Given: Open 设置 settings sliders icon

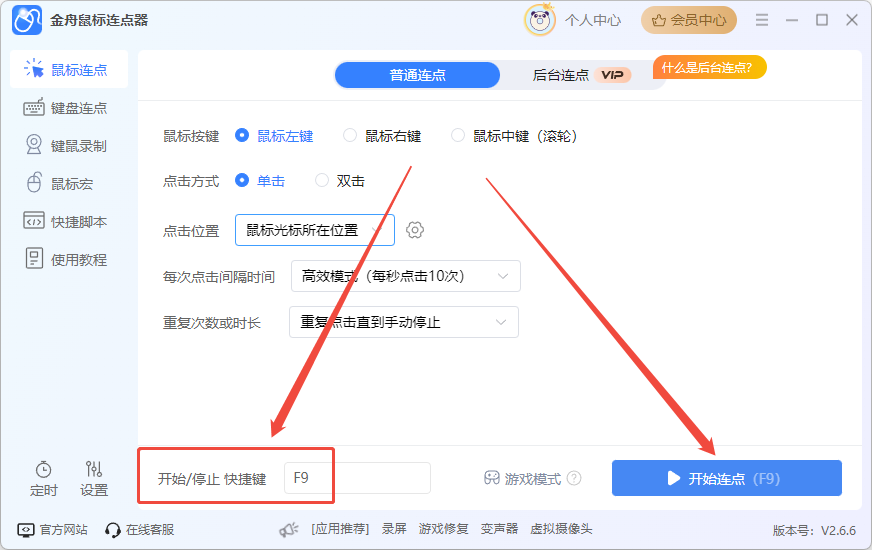Looking at the screenshot, I should pyautogui.click(x=94, y=479).
